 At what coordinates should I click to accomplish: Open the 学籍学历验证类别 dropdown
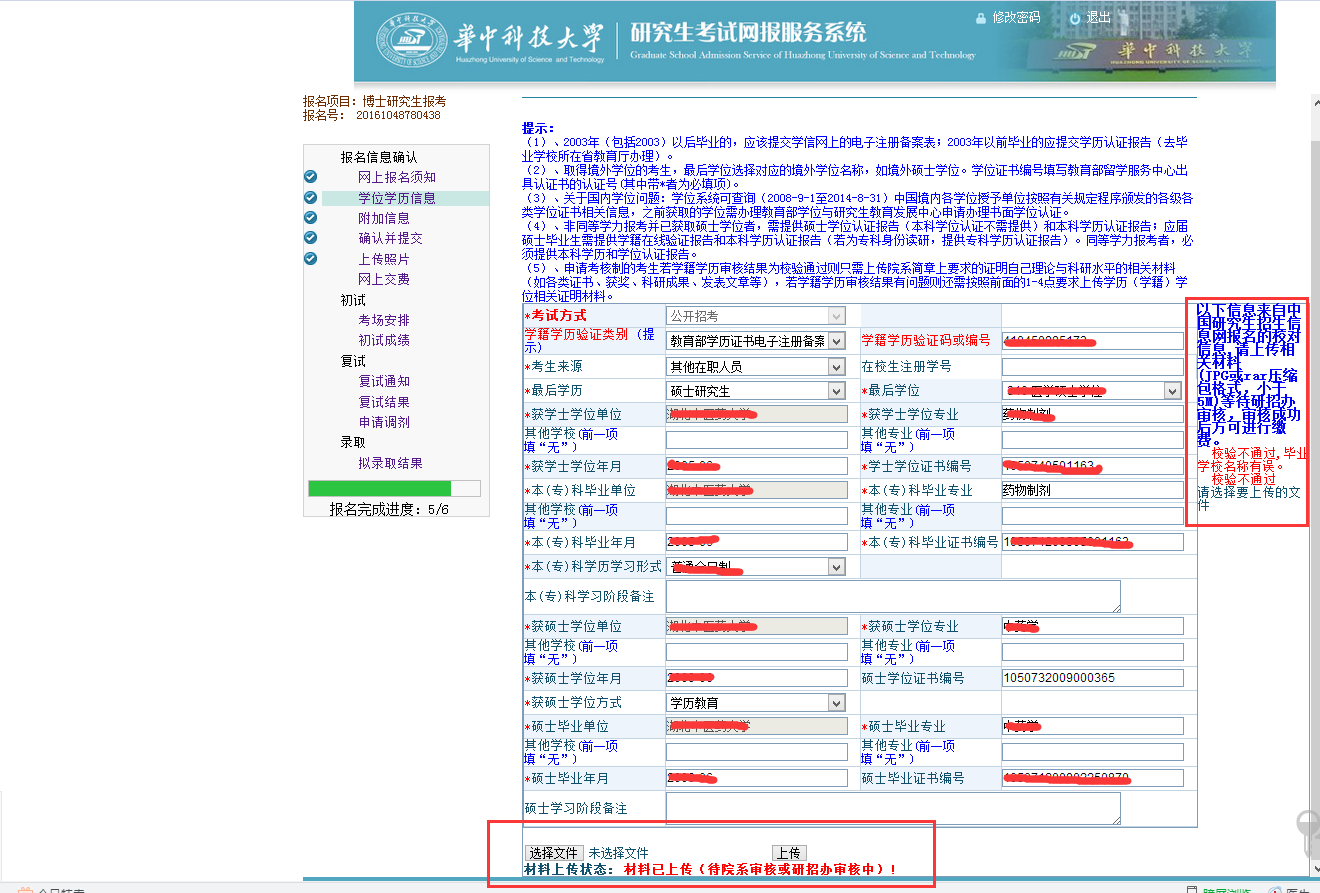pyautogui.click(x=756, y=341)
